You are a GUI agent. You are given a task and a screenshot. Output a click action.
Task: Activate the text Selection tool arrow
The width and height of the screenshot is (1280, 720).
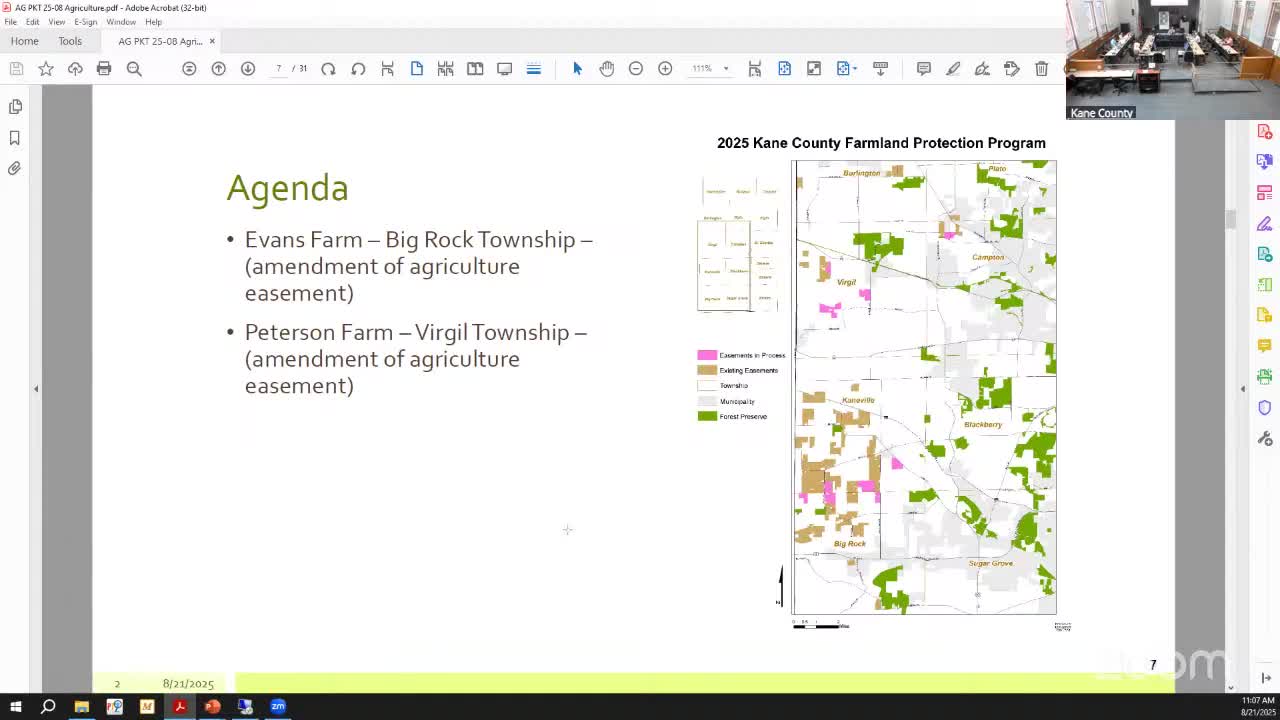click(577, 68)
